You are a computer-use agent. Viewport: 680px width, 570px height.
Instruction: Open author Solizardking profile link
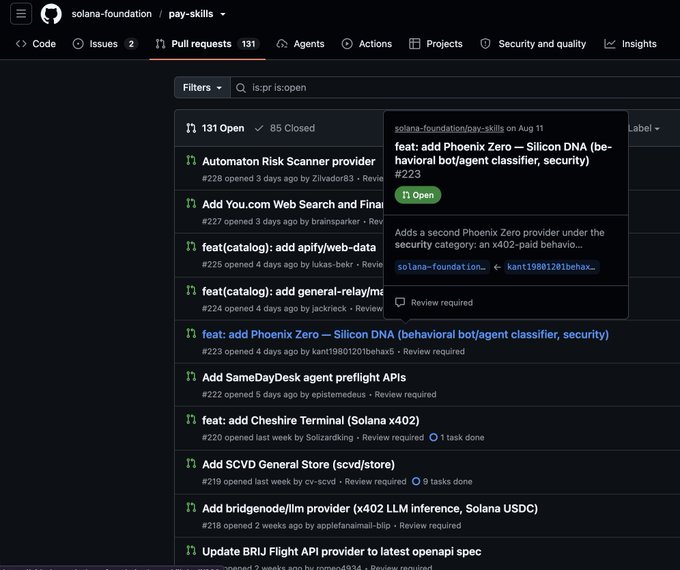330,437
